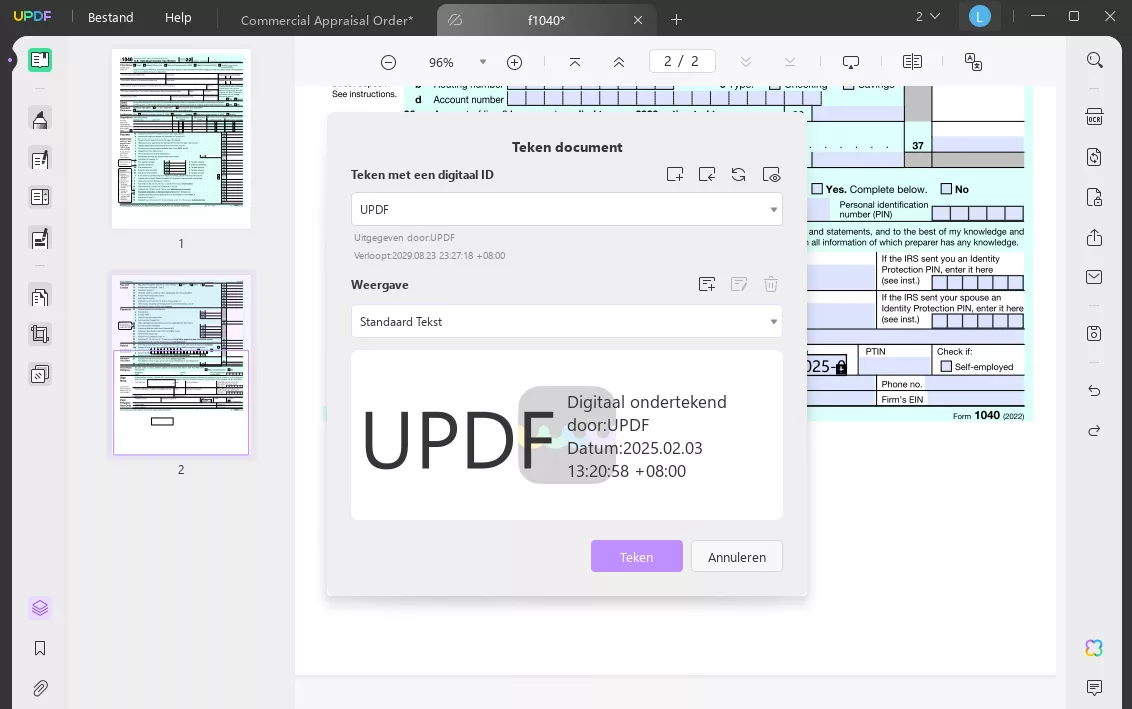
Task: Tick the No checkbox
Action: point(946,189)
